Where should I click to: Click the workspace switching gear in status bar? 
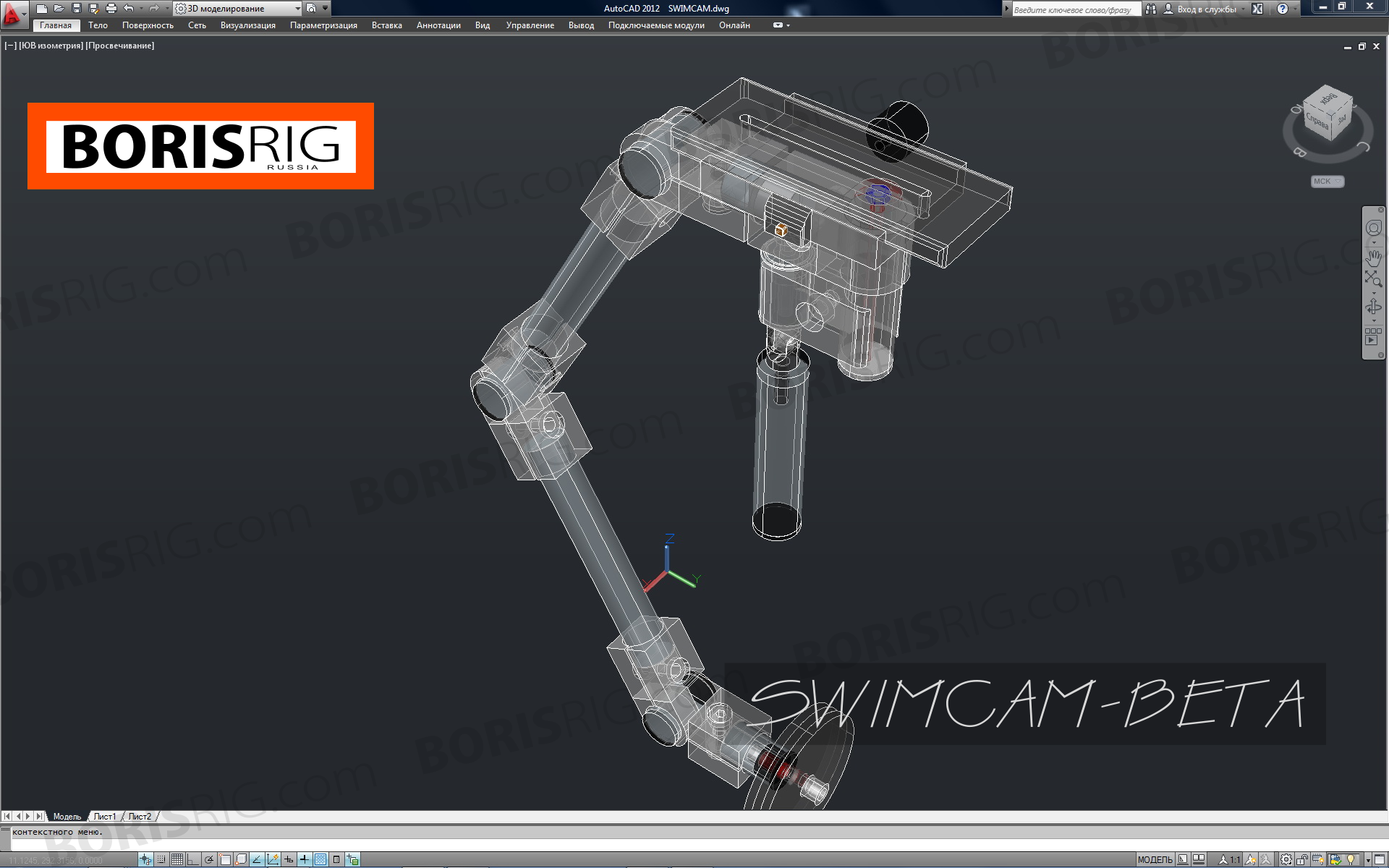[x=1286, y=859]
